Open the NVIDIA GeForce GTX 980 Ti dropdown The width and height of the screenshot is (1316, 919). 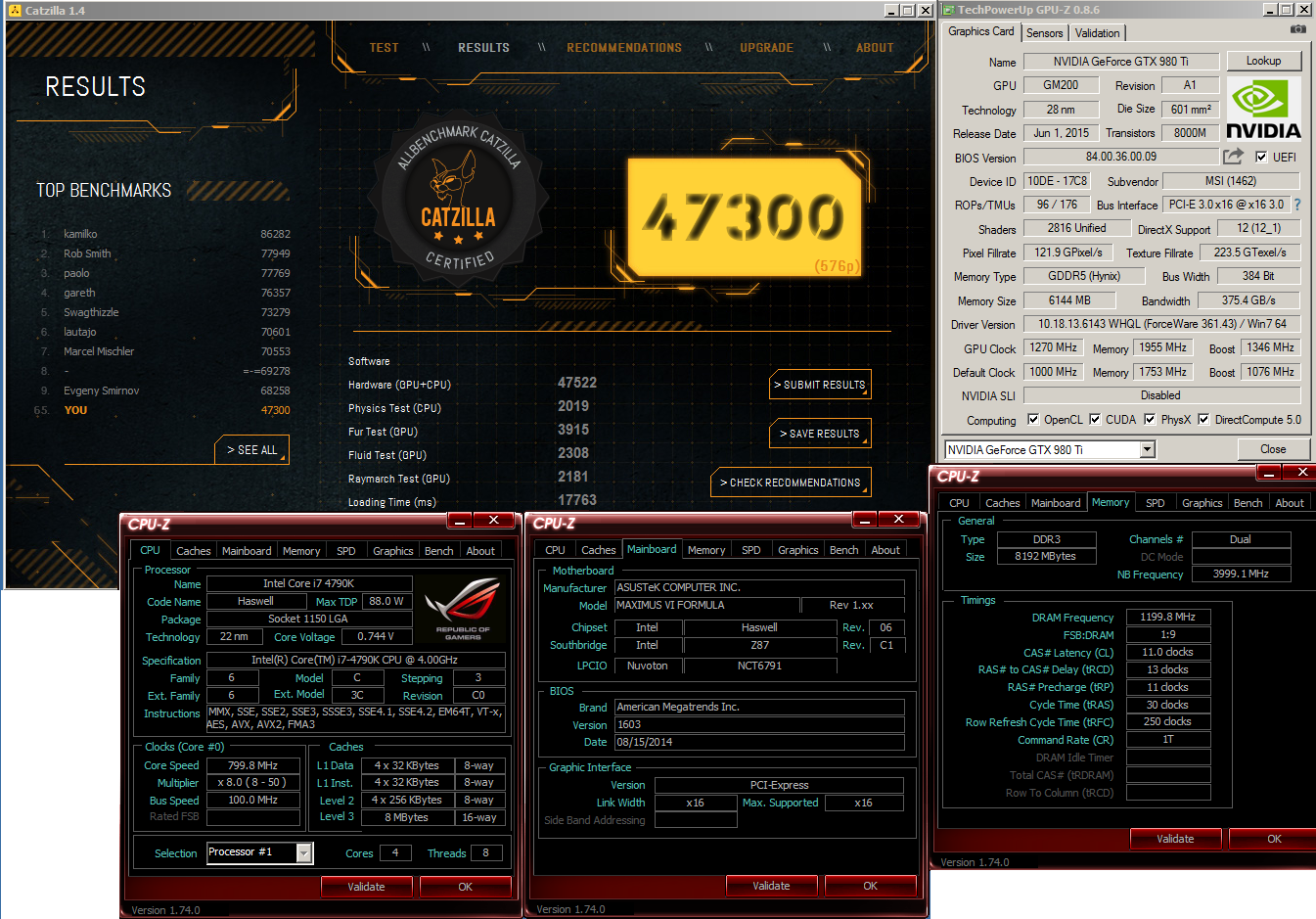1148,449
